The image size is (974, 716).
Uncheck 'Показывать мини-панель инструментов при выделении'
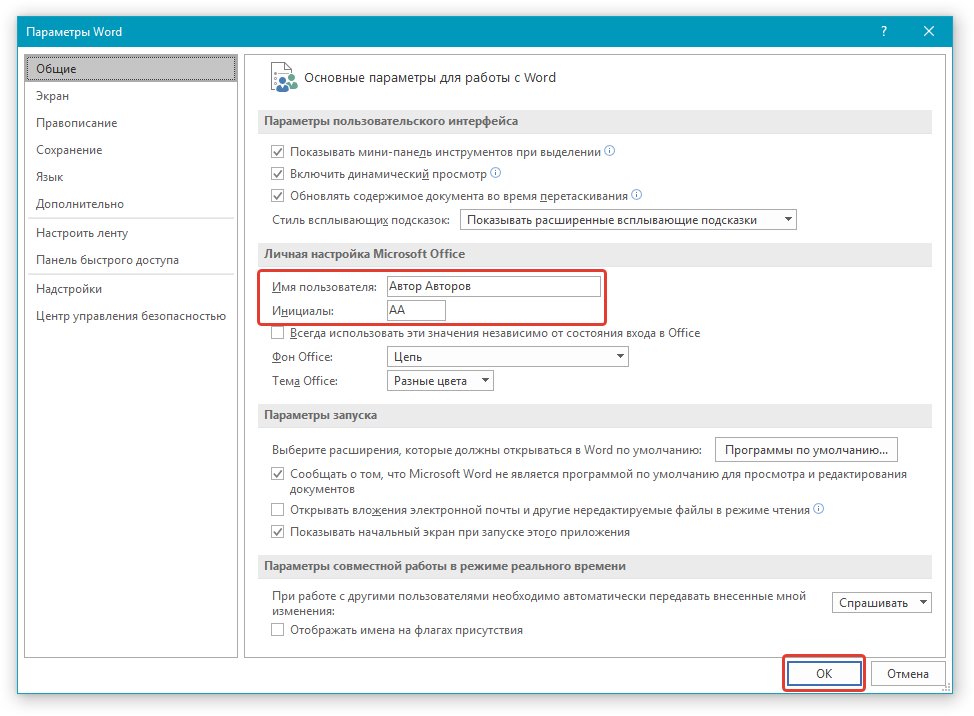278,153
